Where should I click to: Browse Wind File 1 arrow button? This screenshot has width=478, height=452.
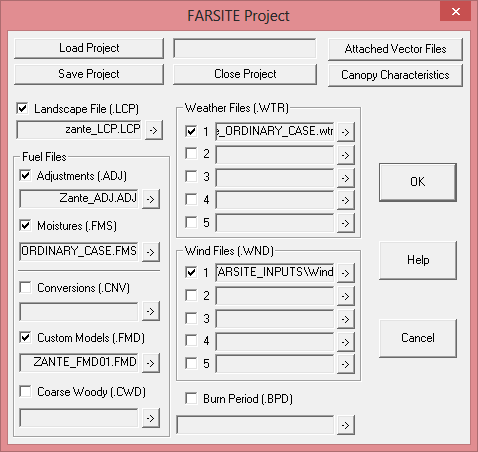click(x=346, y=273)
